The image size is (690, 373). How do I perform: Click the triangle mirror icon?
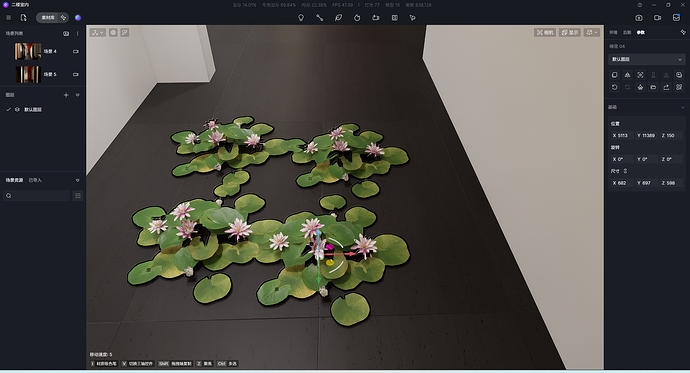click(628, 75)
